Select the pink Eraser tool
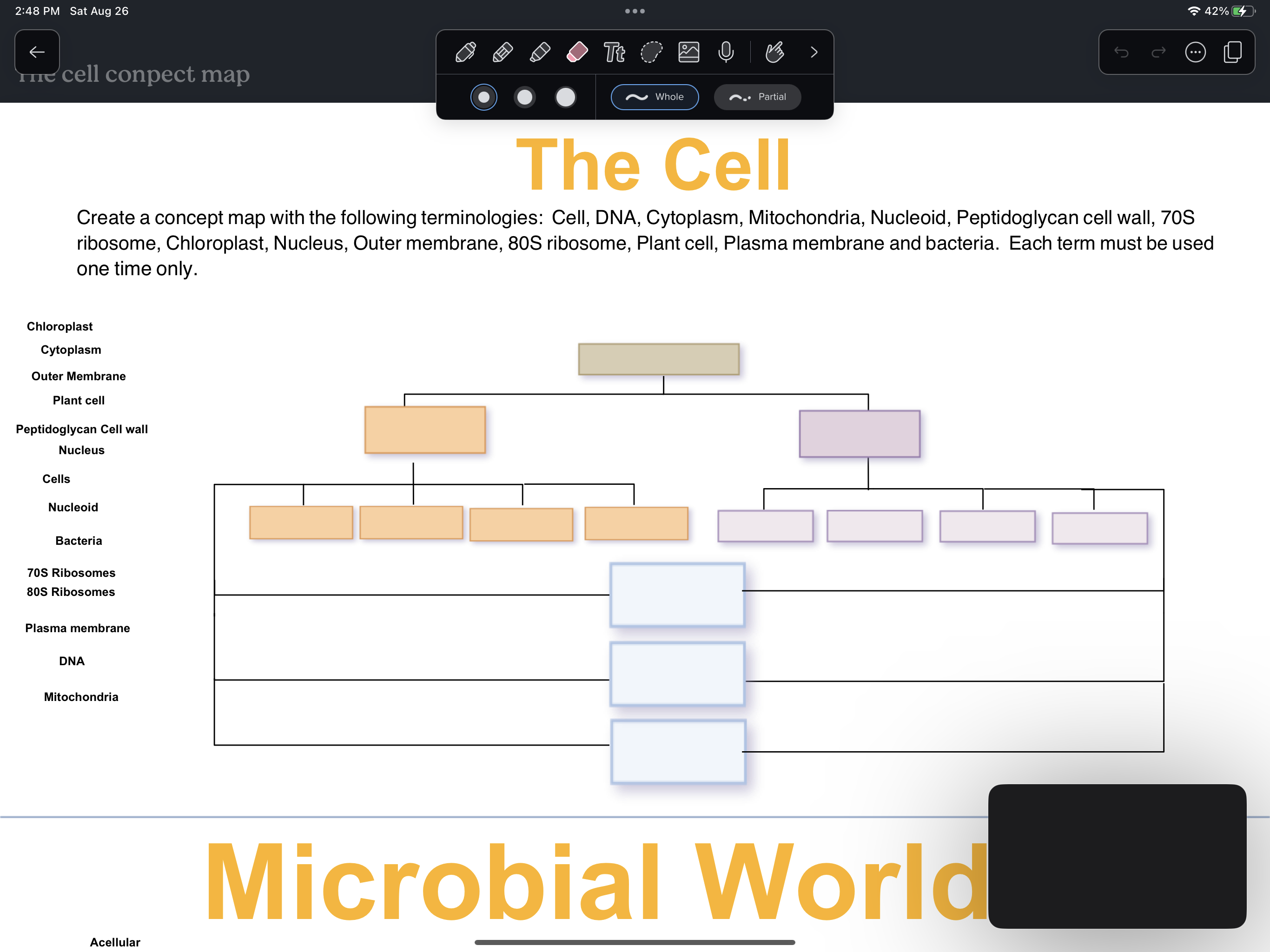Image resolution: width=1270 pixels, height=952 pixels. [x=577, y=52]
